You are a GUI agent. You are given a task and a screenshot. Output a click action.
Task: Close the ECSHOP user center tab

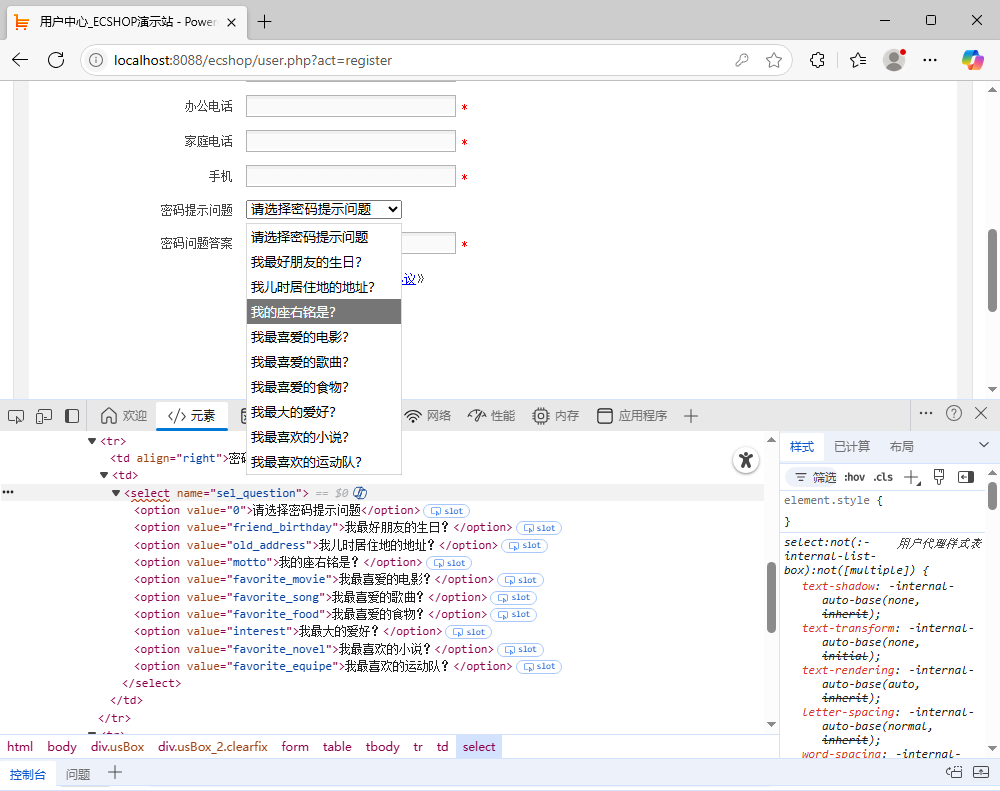point(232,22)
